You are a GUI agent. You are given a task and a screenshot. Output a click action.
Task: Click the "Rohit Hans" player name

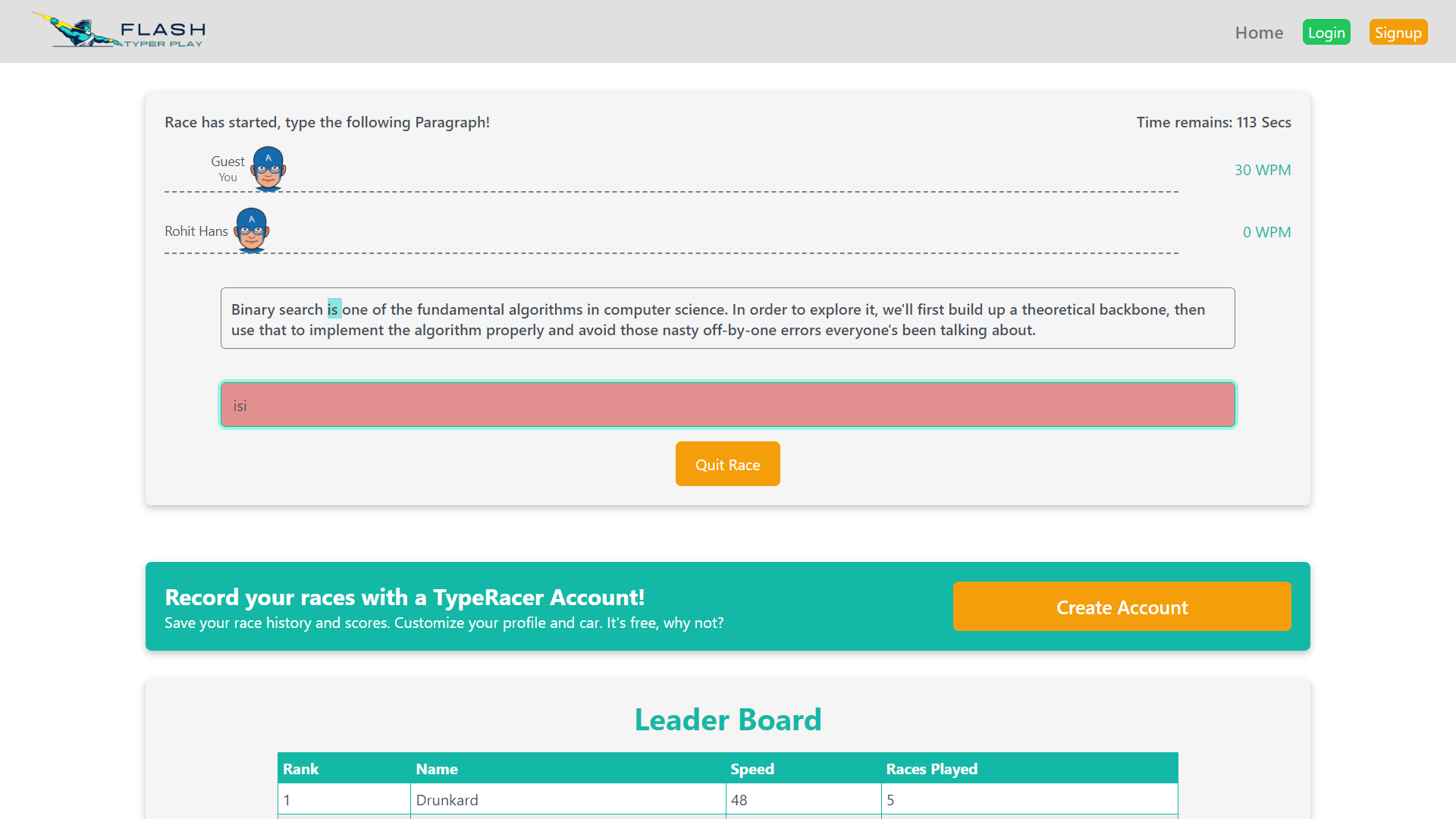coord(196,231)
